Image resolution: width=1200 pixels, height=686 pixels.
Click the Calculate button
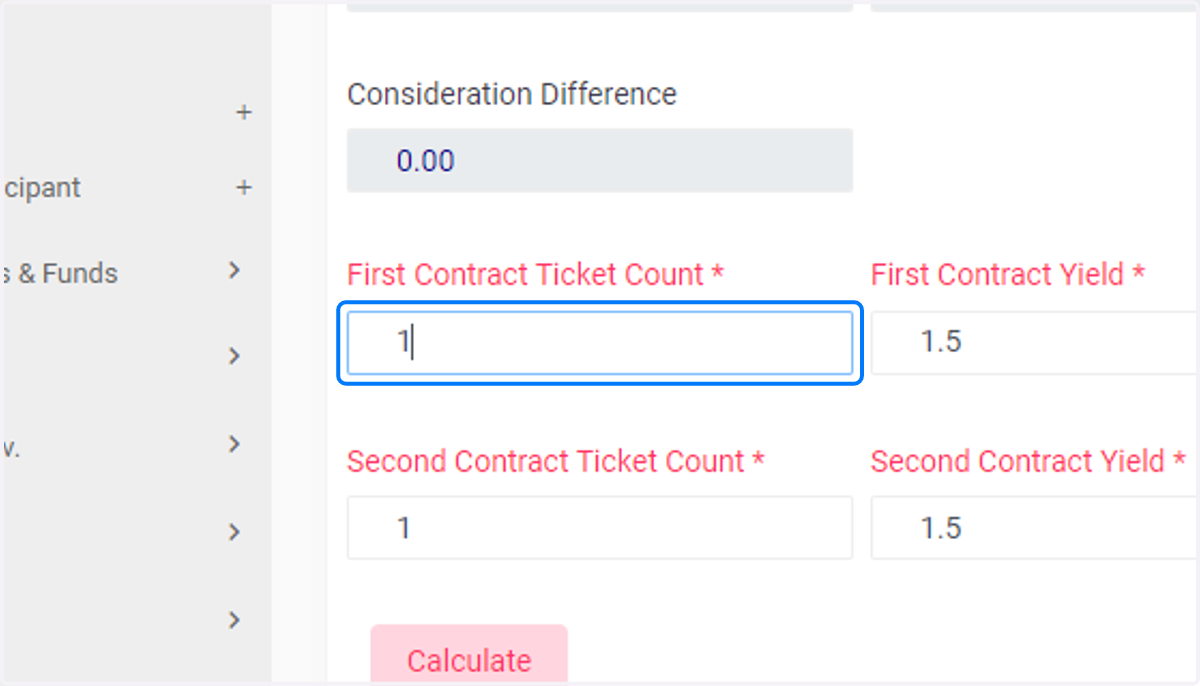[469, 659]
